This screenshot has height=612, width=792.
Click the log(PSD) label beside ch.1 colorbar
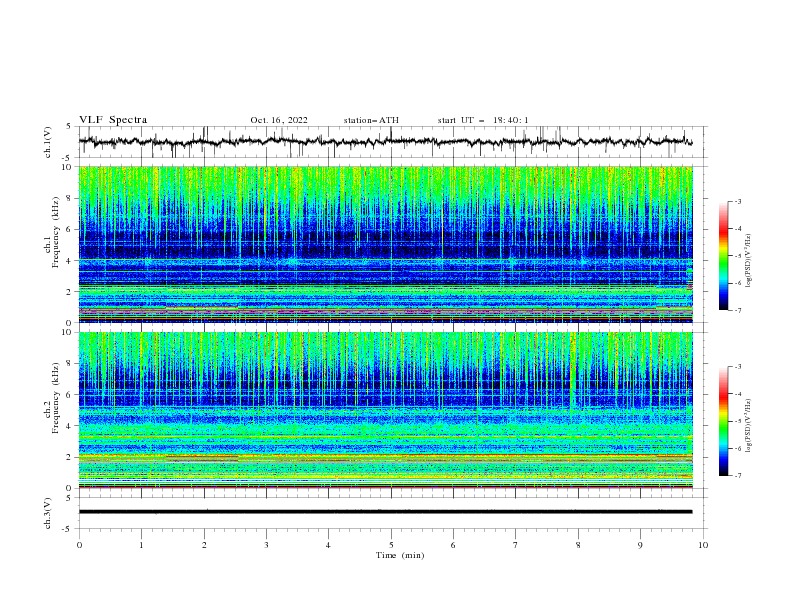pos(749,261)
